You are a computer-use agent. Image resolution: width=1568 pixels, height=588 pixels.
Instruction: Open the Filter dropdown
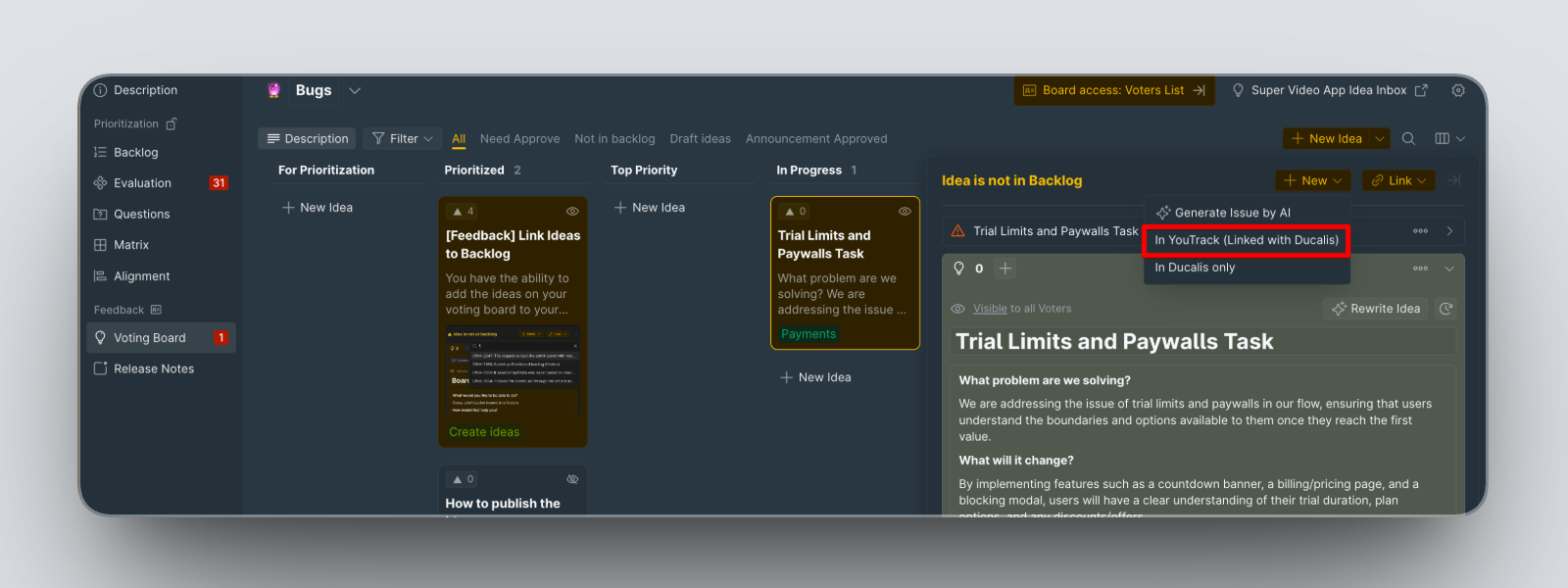point(403,139)
